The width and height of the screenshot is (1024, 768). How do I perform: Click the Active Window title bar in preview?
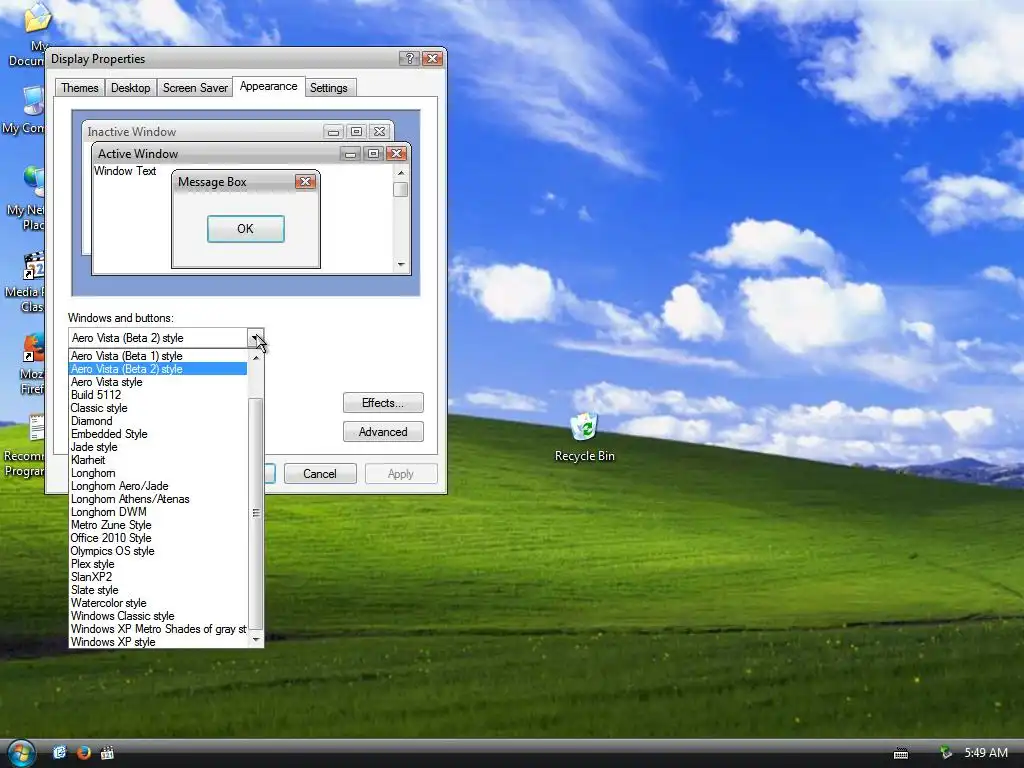pos(251,153)
